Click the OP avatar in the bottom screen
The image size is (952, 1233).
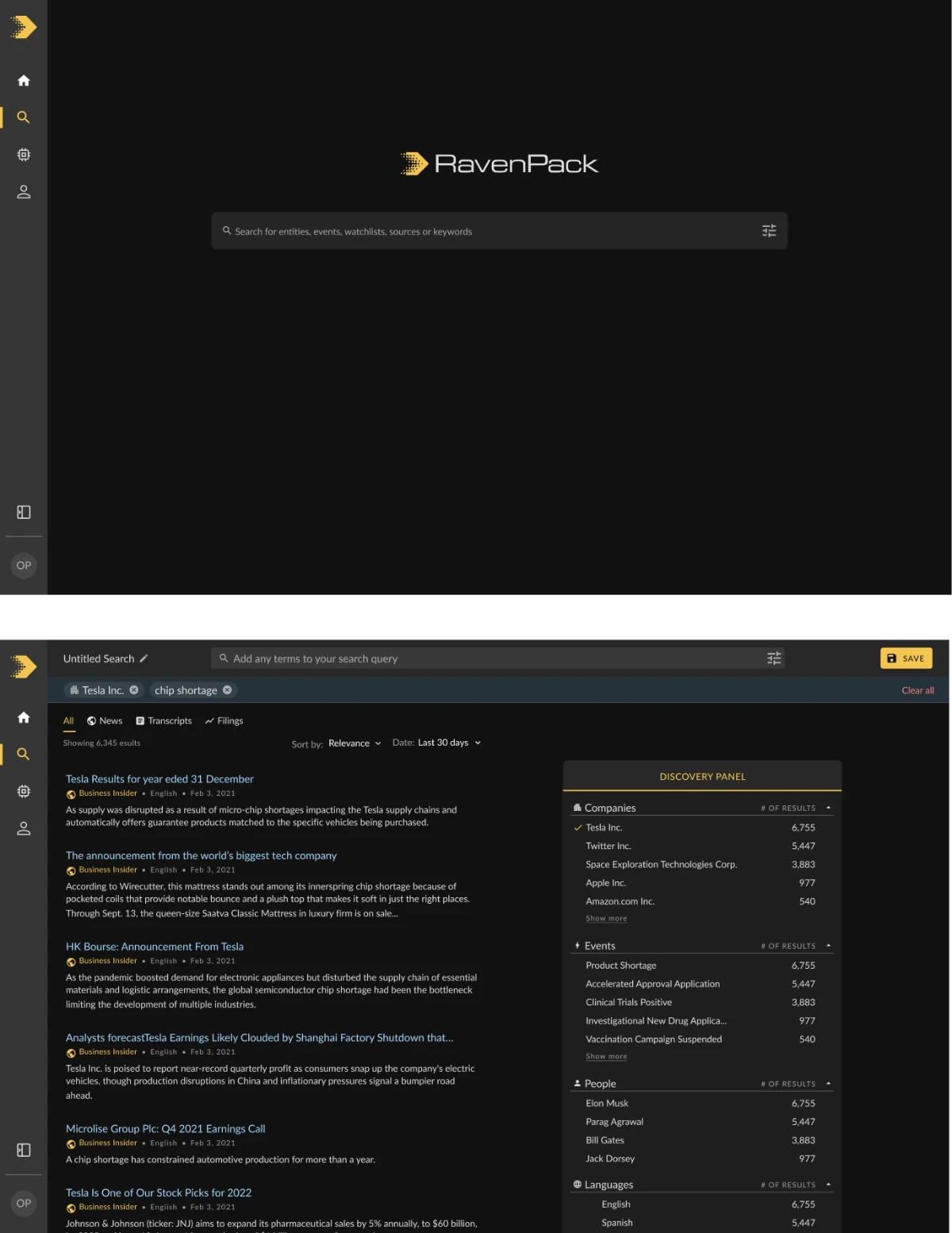pos(24,1203)
